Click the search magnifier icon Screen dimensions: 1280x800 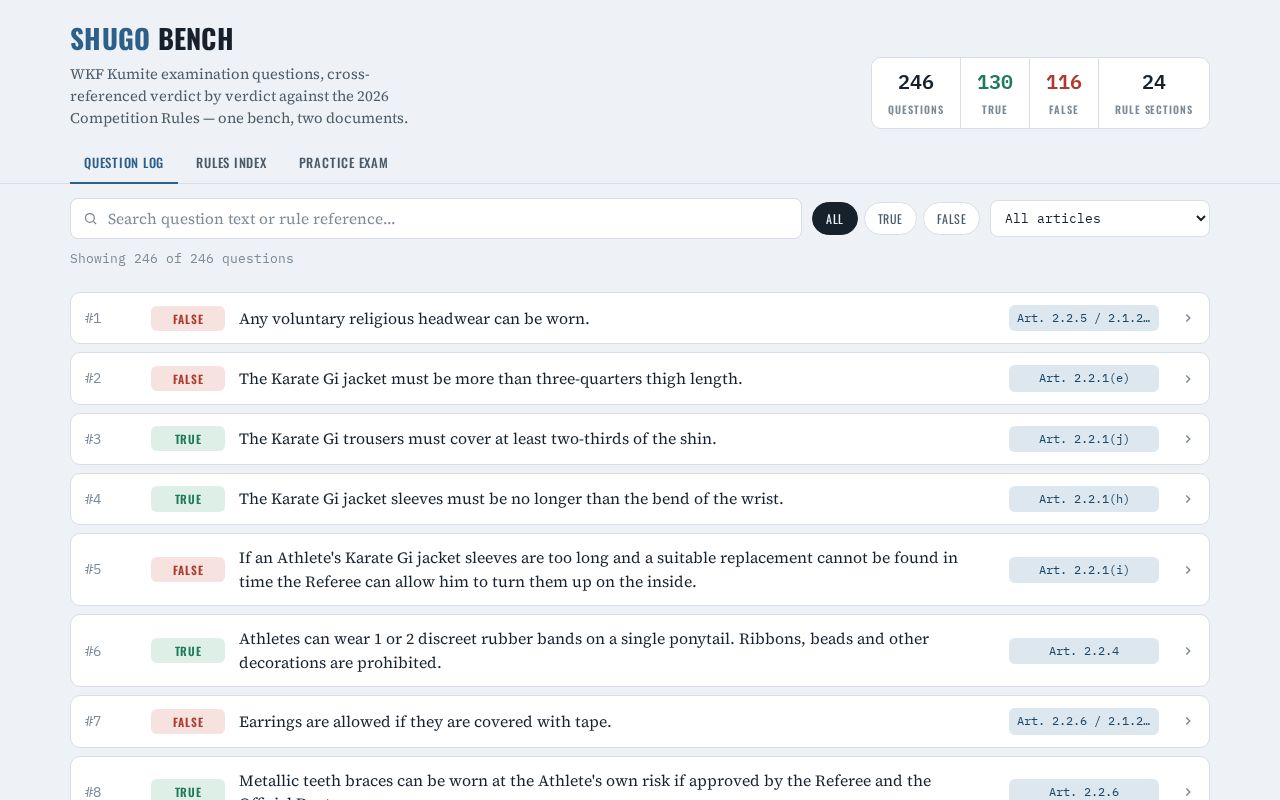[x=91, y=219]
